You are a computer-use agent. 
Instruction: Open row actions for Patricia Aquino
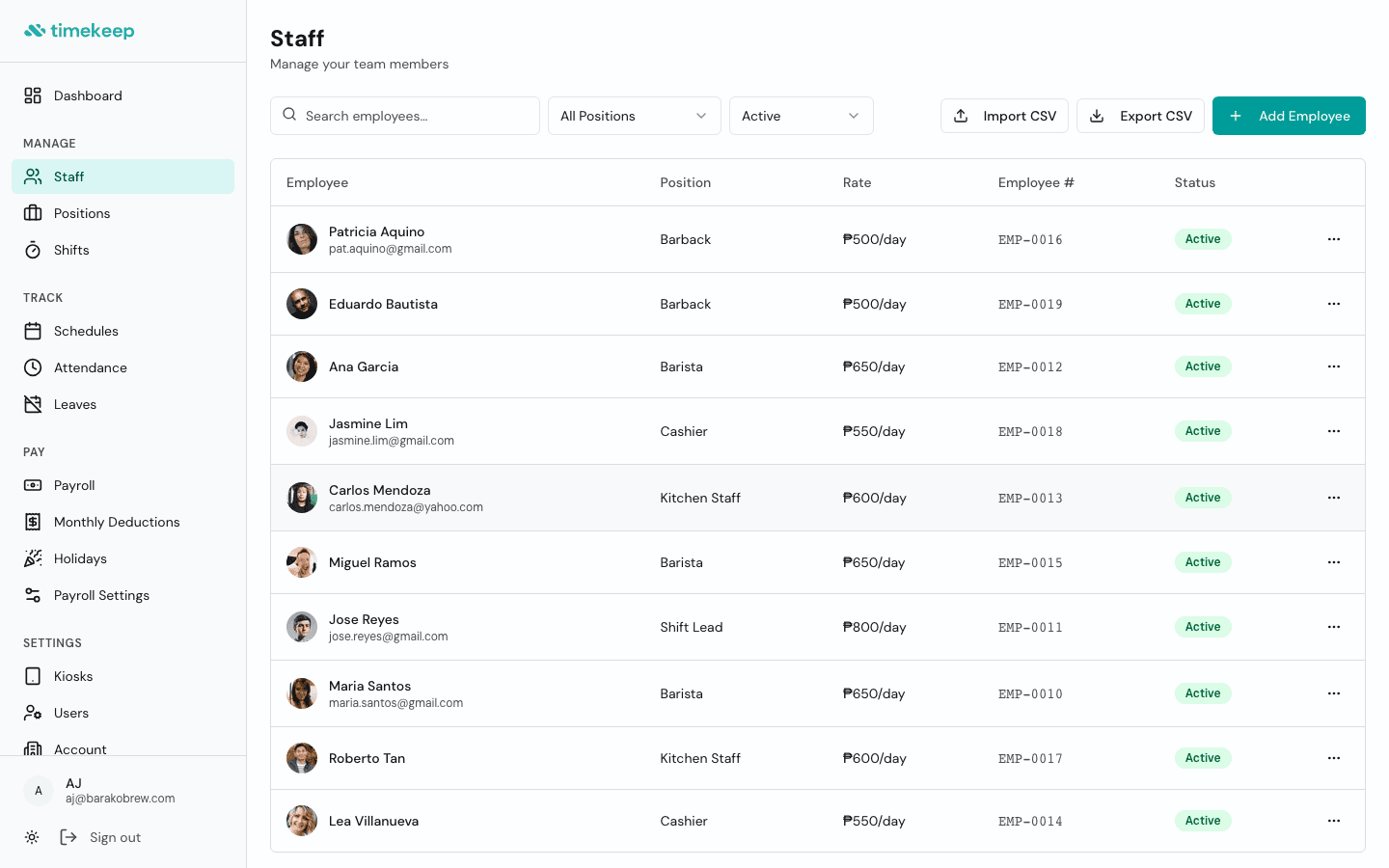[x=1334, y=239]
